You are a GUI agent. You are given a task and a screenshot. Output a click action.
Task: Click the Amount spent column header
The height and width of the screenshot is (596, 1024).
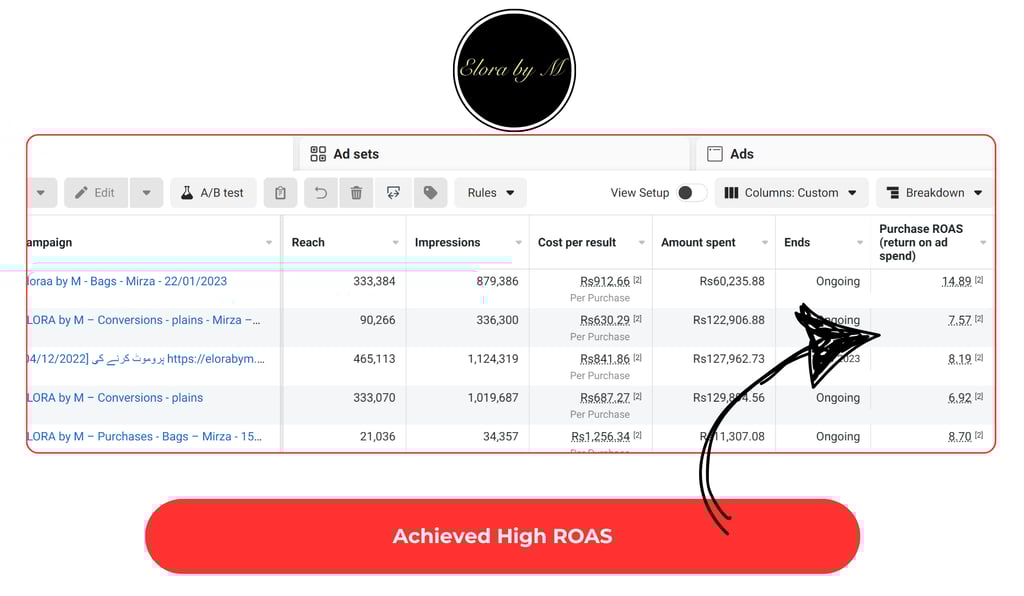click(698, 242)
